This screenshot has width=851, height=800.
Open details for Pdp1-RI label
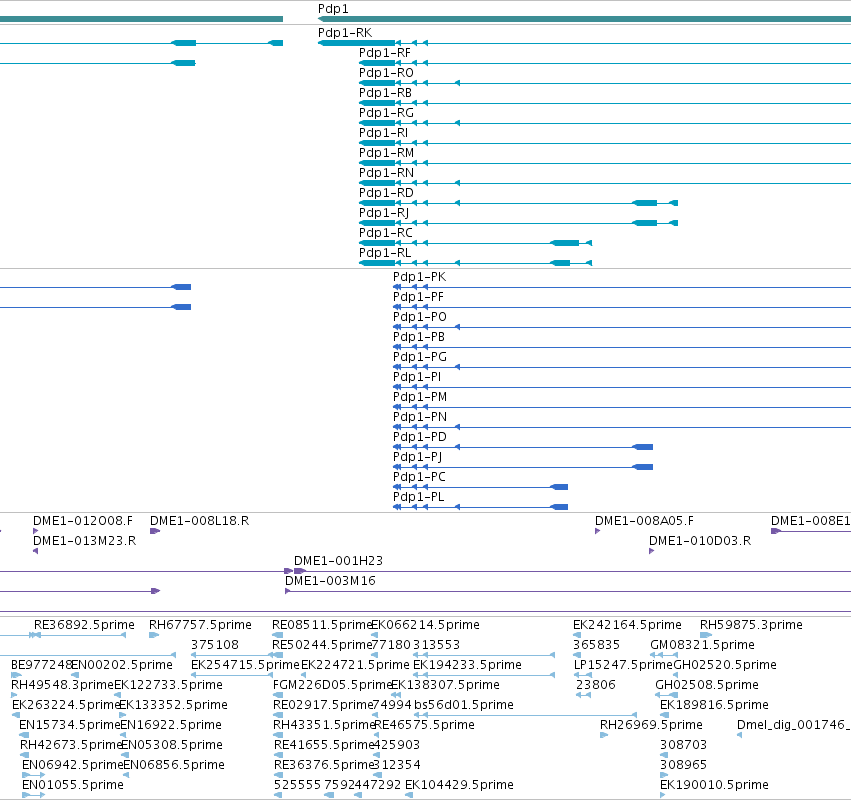click(x=383, y=133)
